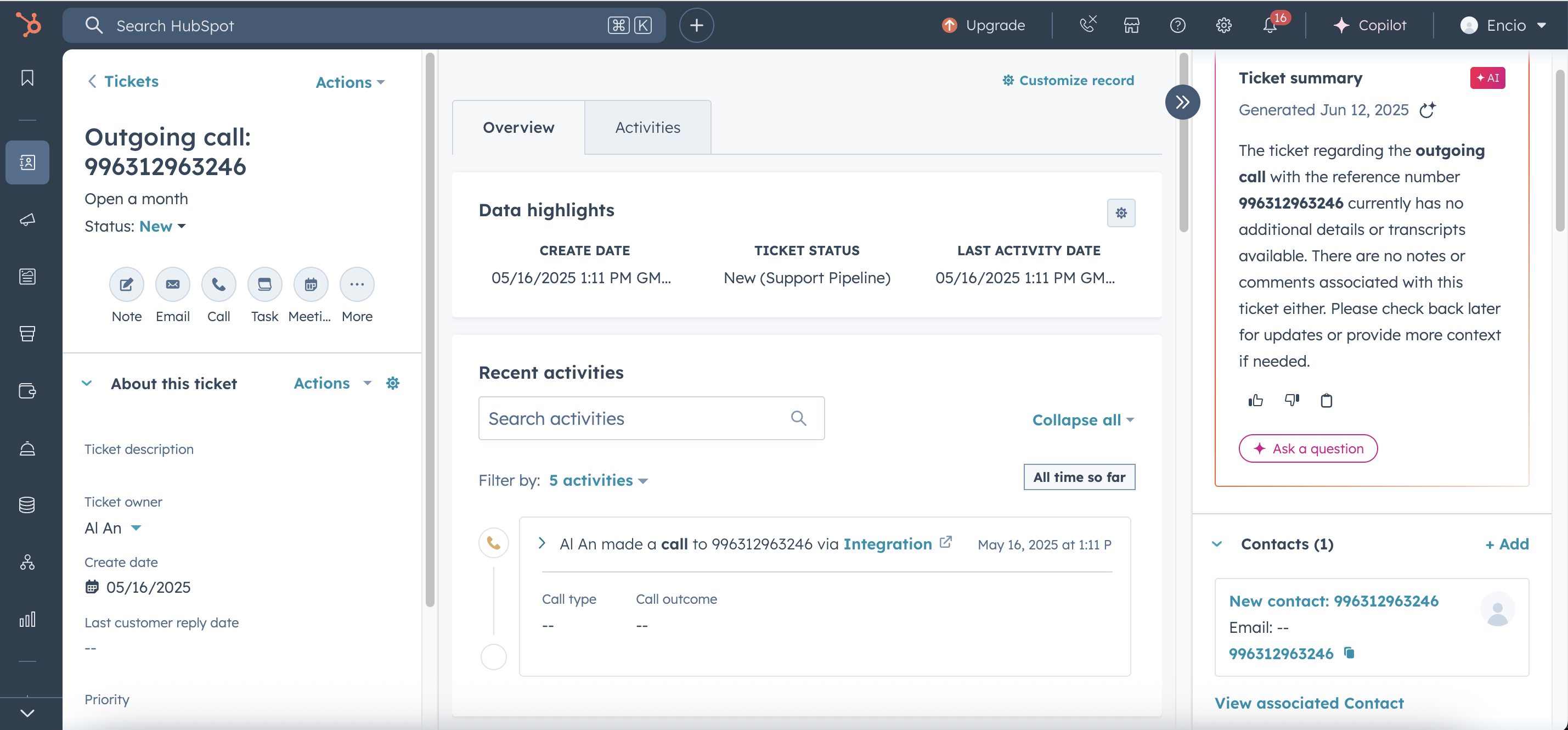Collapse the right sidebar with double-arrow button
Viewport: 1568px width, 730px height.
click(x=1182, y=102)
